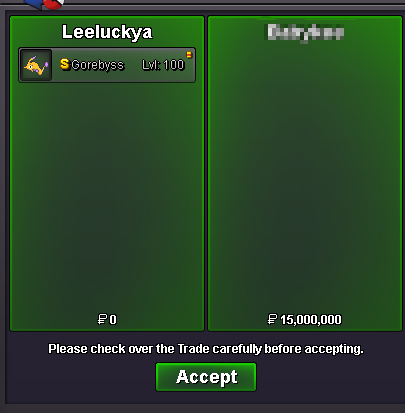This screenshot has height=413, width=405.
Task: Click the Gorebyss sprite thumbnail
Action: 36,65
